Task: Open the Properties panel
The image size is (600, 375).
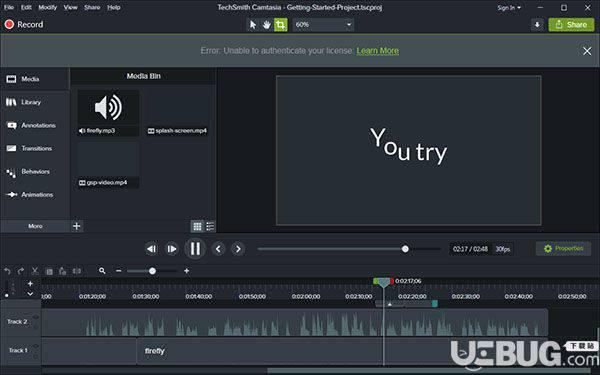Action: pos(564,249)
